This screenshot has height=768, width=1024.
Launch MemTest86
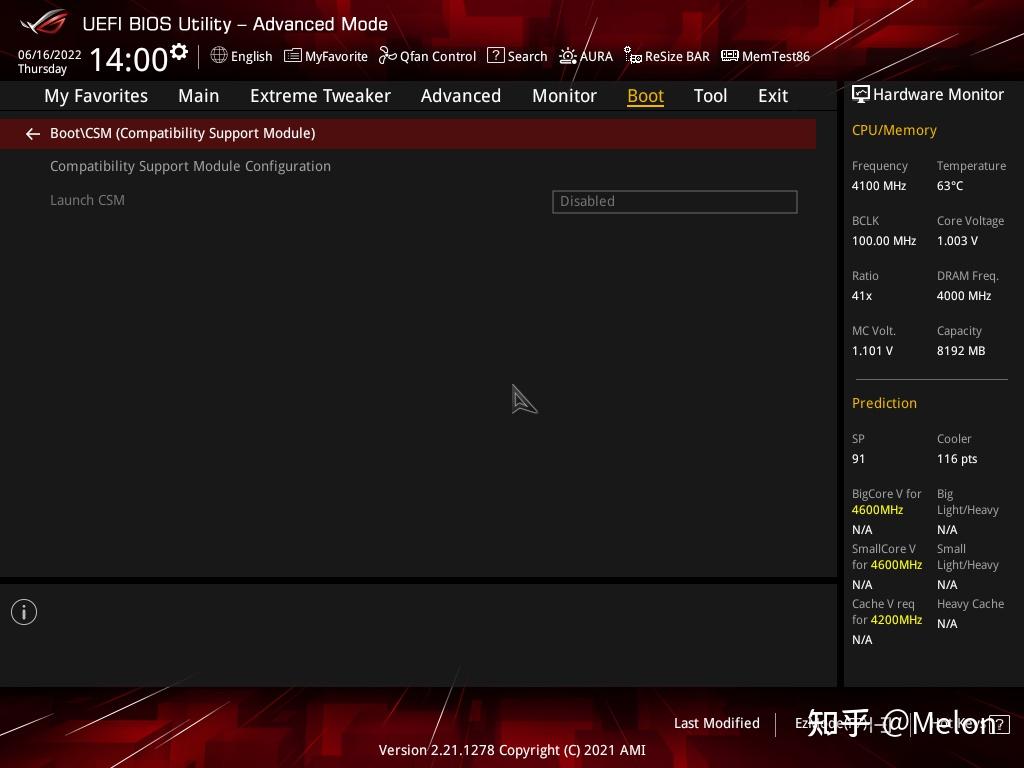765,56
